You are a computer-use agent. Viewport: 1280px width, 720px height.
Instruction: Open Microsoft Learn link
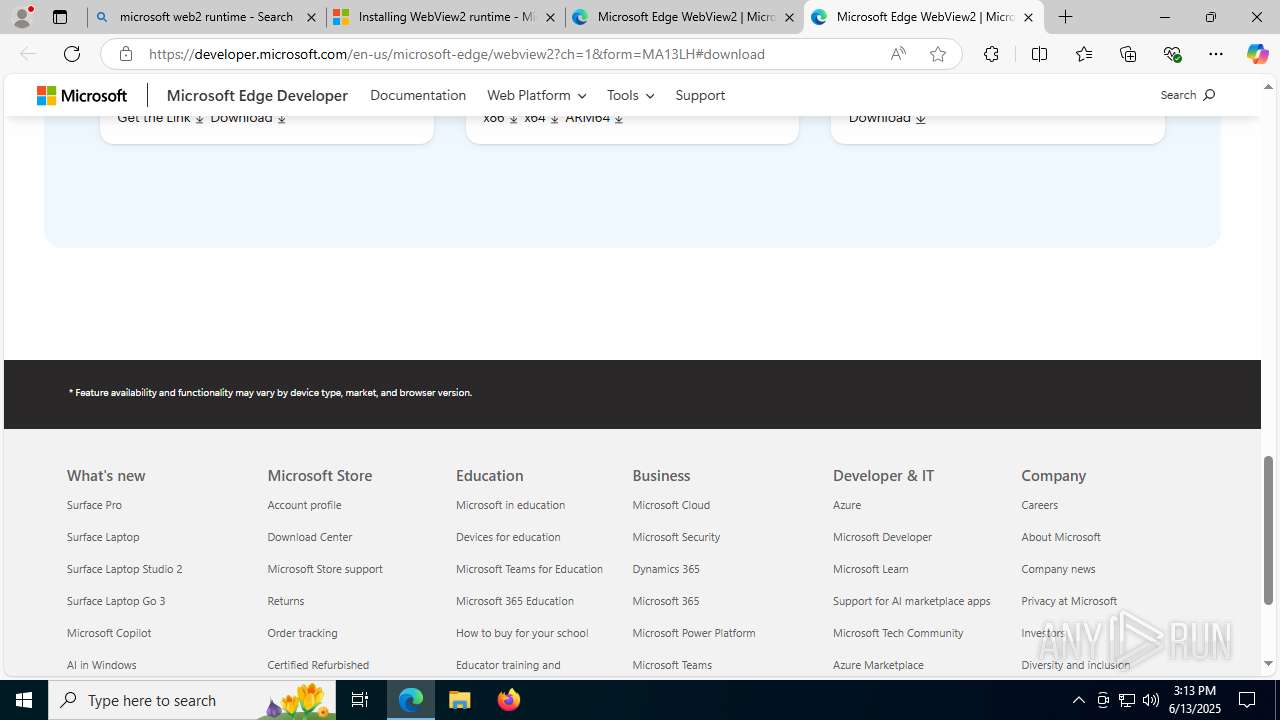click(870, 569)
